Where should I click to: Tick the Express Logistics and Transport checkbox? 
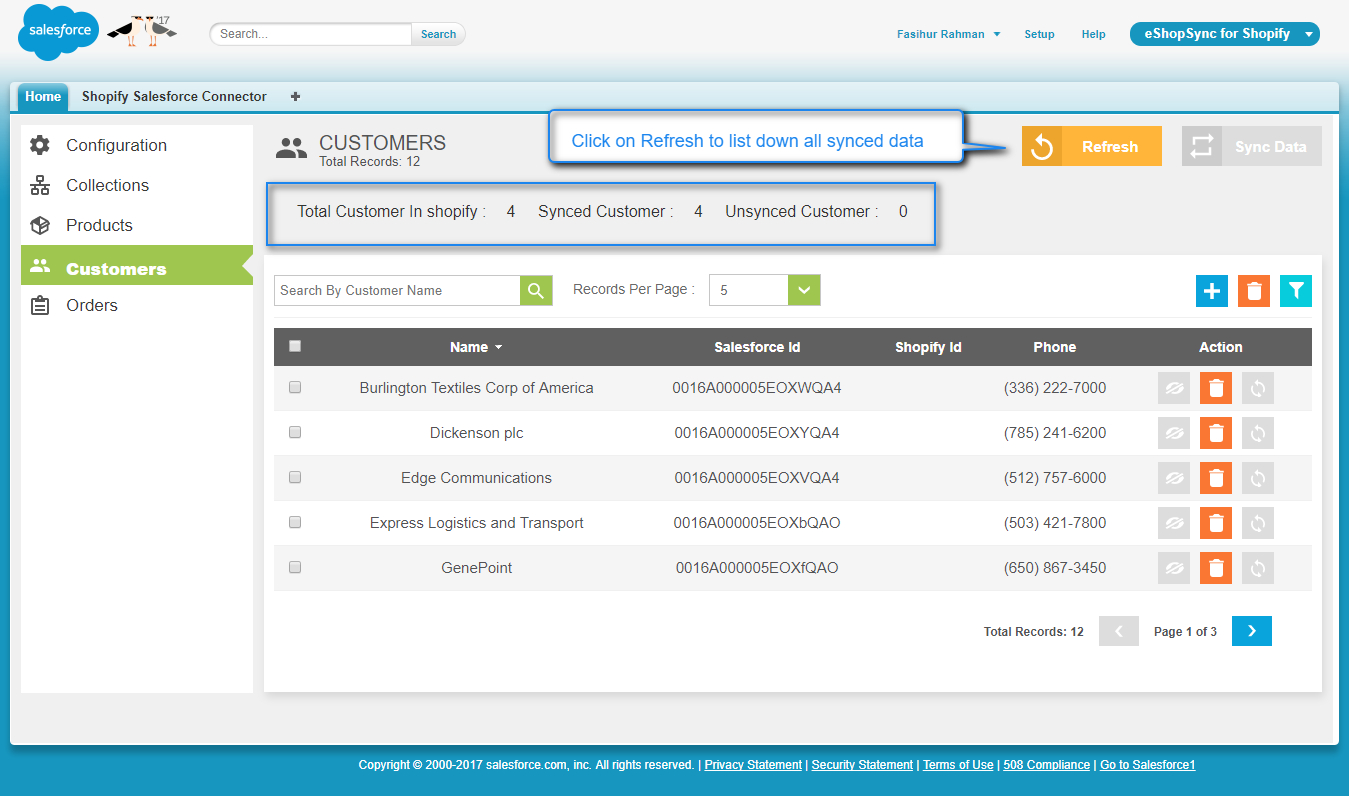(x=295, y=522)
